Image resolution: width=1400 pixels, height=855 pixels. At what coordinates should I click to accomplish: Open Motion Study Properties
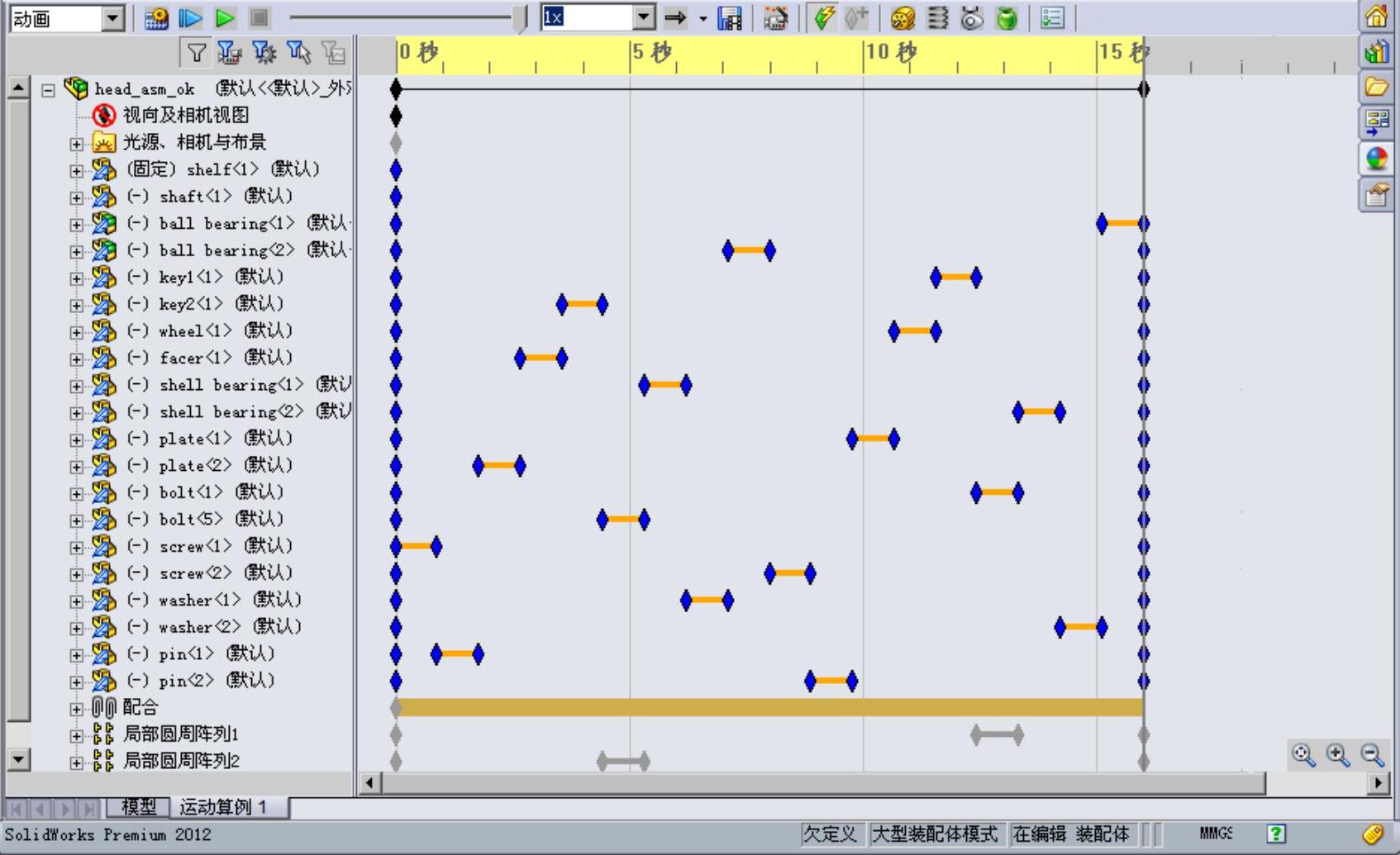[1052, 18]
